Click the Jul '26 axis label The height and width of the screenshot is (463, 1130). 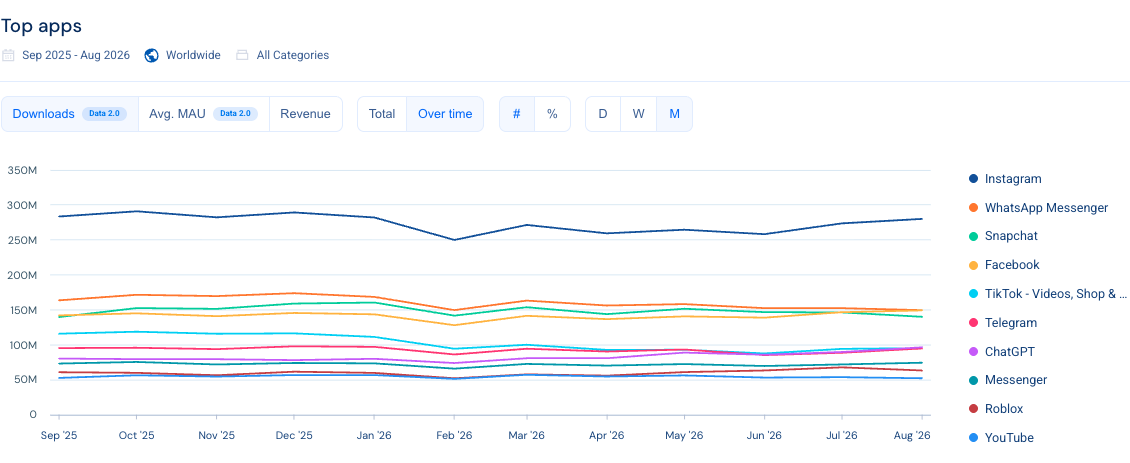tap(843, 436)
